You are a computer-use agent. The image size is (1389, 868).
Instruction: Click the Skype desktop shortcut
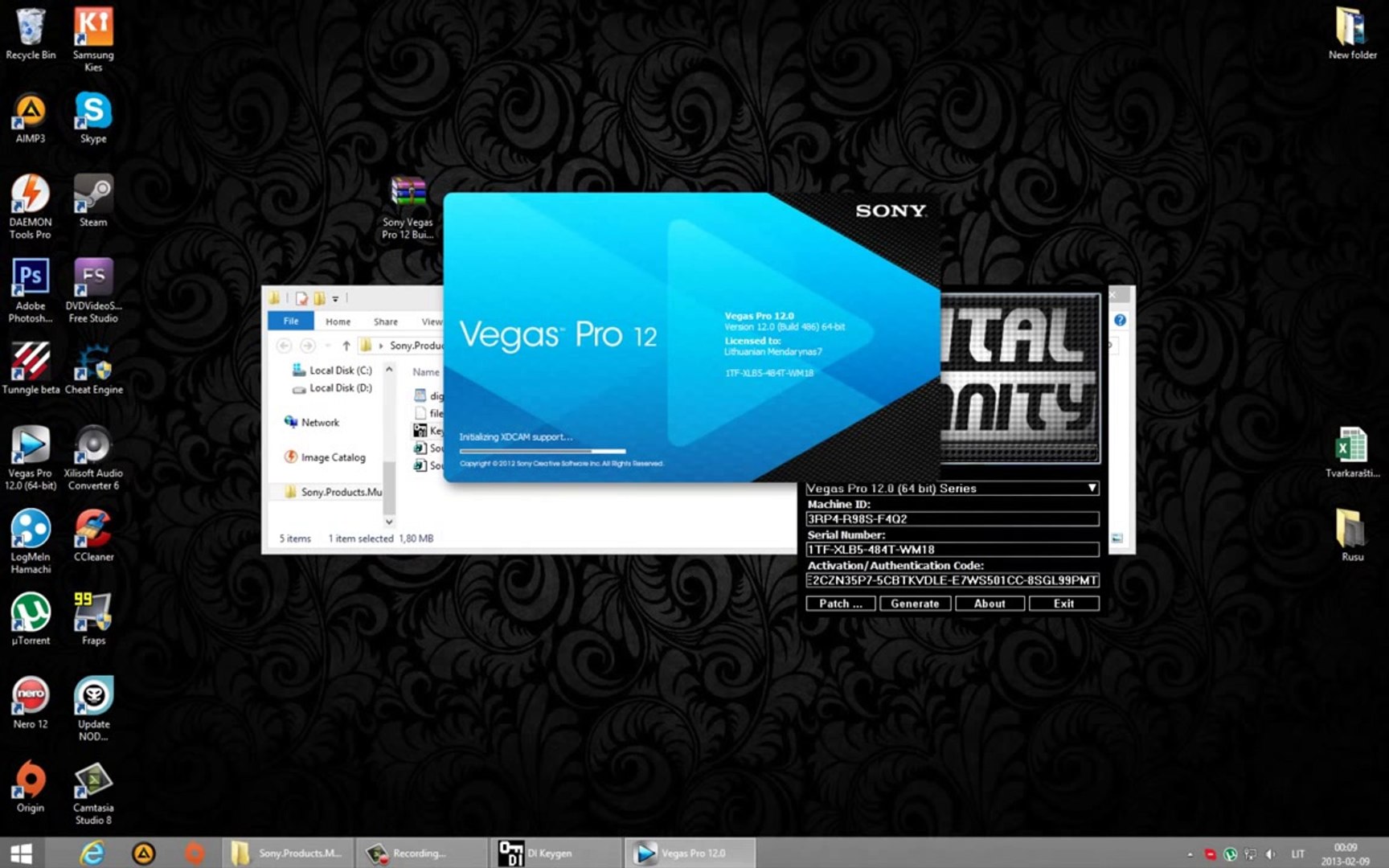(x=93, y=118)
